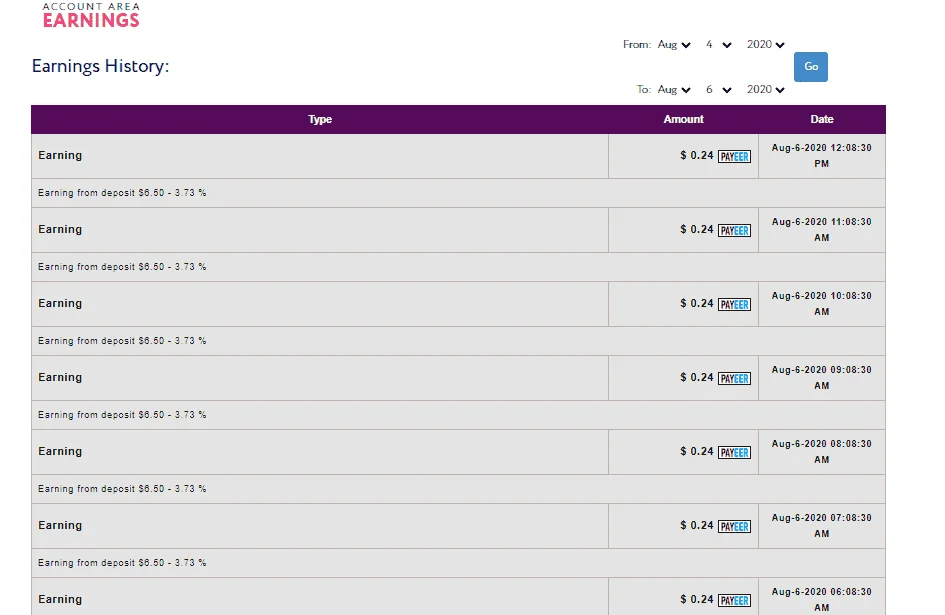Screen dimensions: 945x615
Task: Click Payeer icon in 08:08:30 AM row
Action: pyautogui.click(x=734, y=453)
